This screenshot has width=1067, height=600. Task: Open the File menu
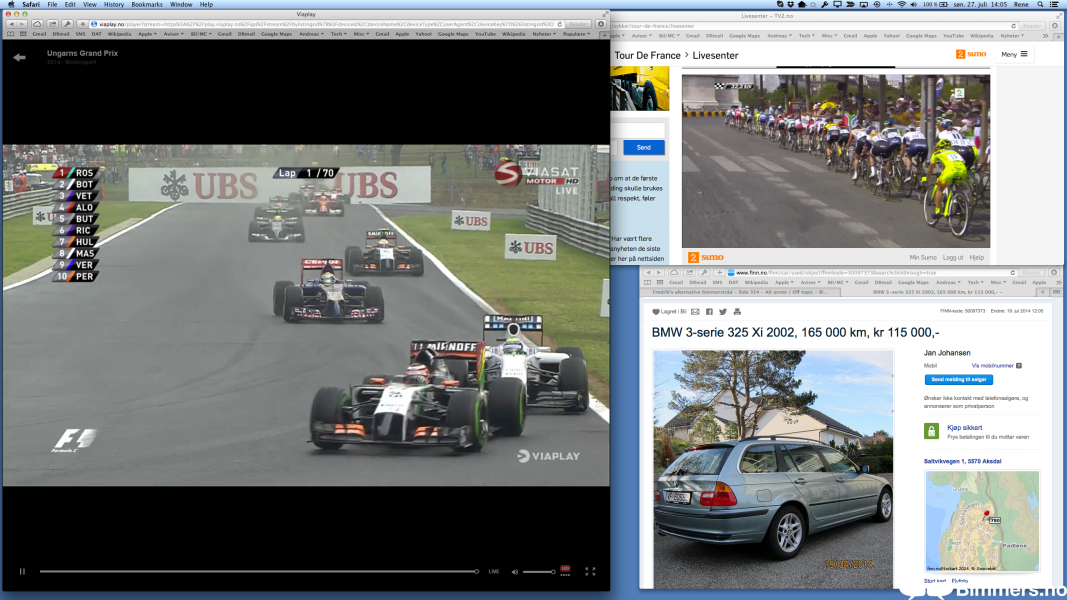click(52, 4)
